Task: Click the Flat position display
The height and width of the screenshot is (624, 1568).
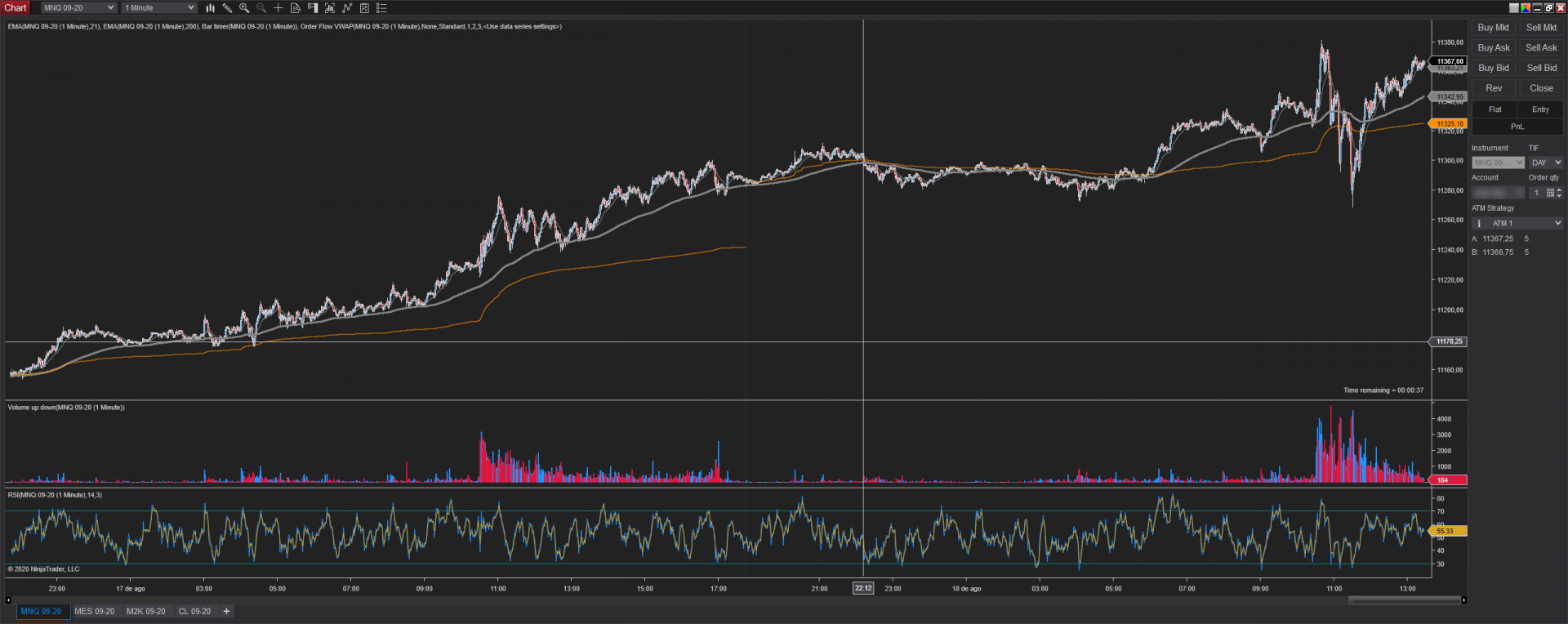Action: 1494,109
